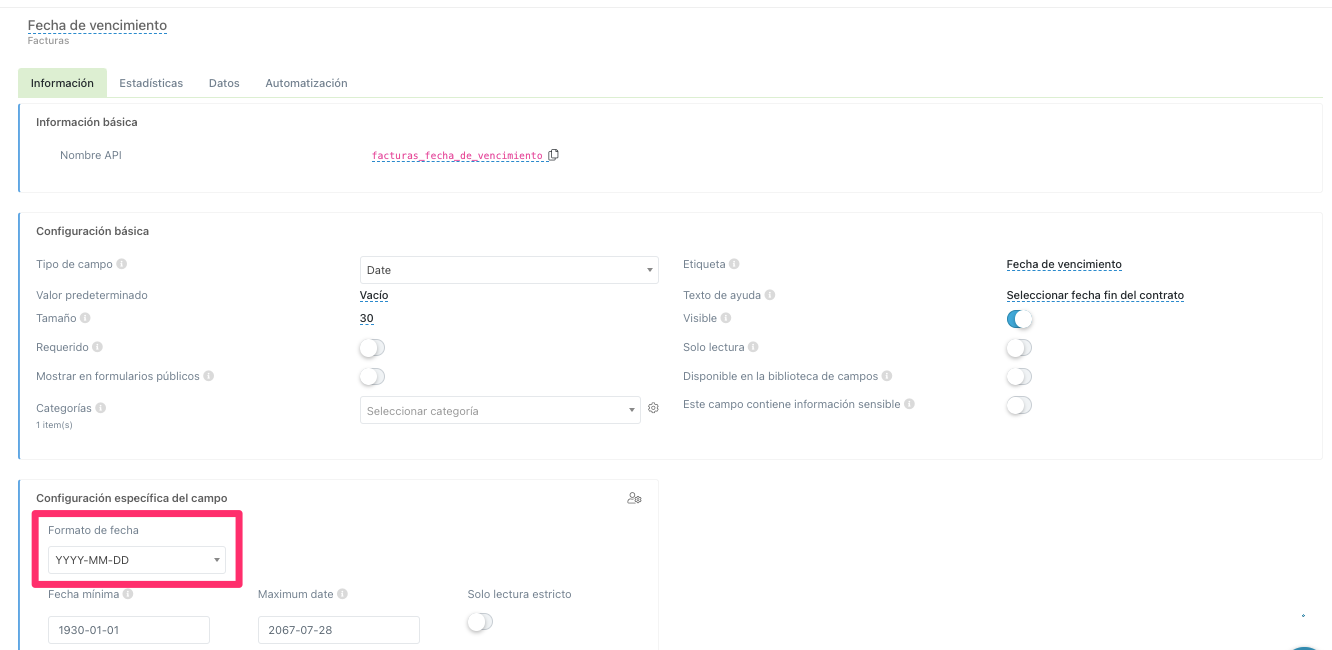Image resolution: width=1332 pixels, height=650 pixels.
Task: Turn on Solo lectura estricto switch
Action: click(x=480, y=622)
